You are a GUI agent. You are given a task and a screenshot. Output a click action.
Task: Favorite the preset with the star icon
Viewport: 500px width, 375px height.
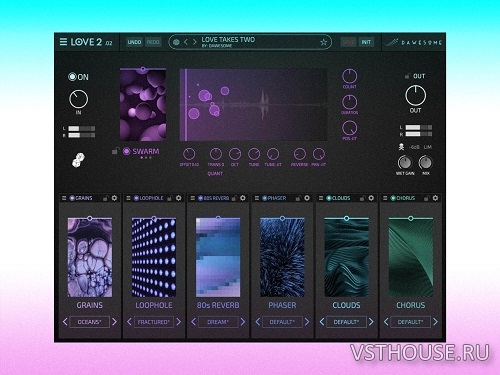(x=323, y=42)
